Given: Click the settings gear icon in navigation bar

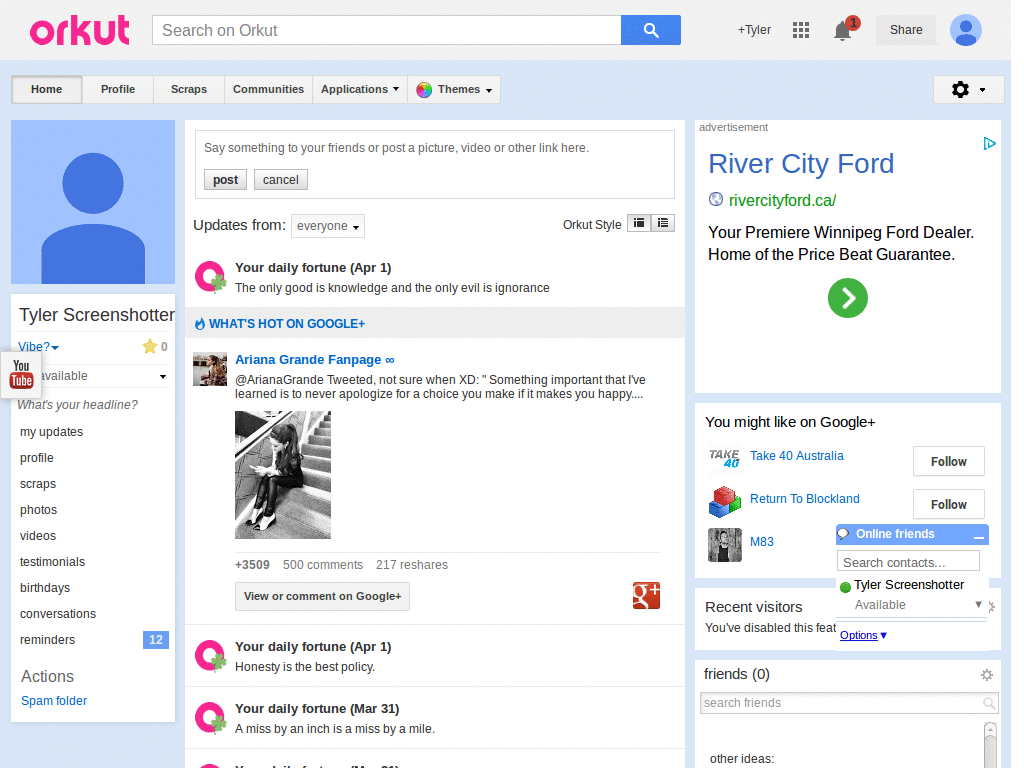Looking at the screenshot, I should 960,89.
